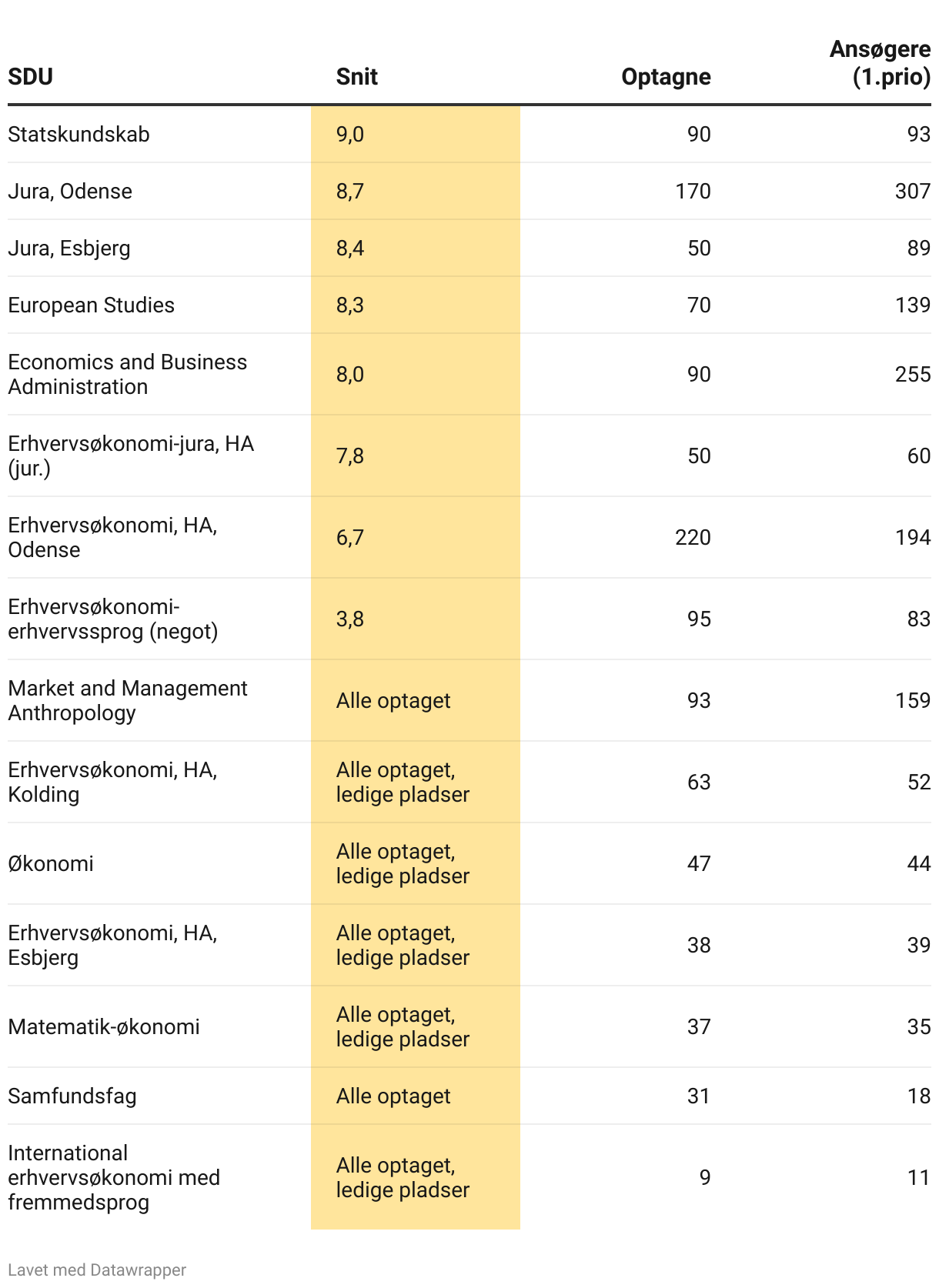The height and width of the screenshot is (1288, 939).
Task: Select the 220 Optagne value
Action: pyautogui.click(x=693, y=537)
